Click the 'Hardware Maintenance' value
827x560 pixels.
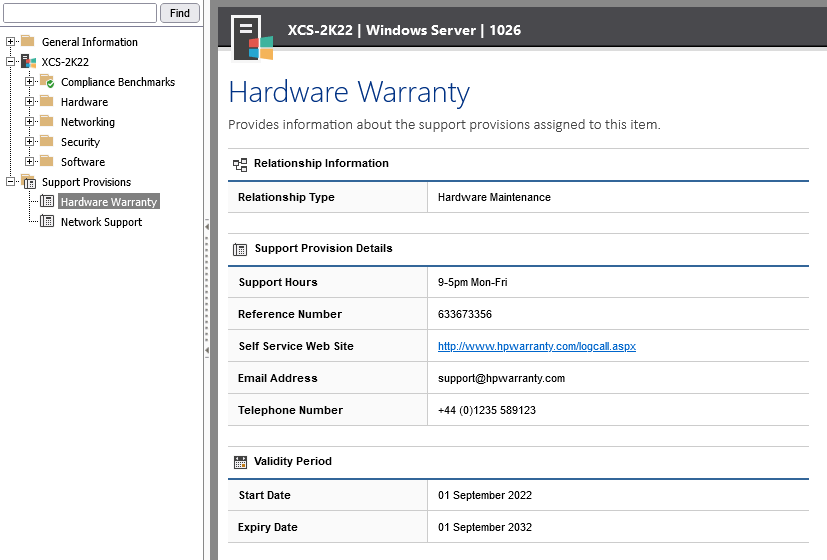tap(494, 197)
